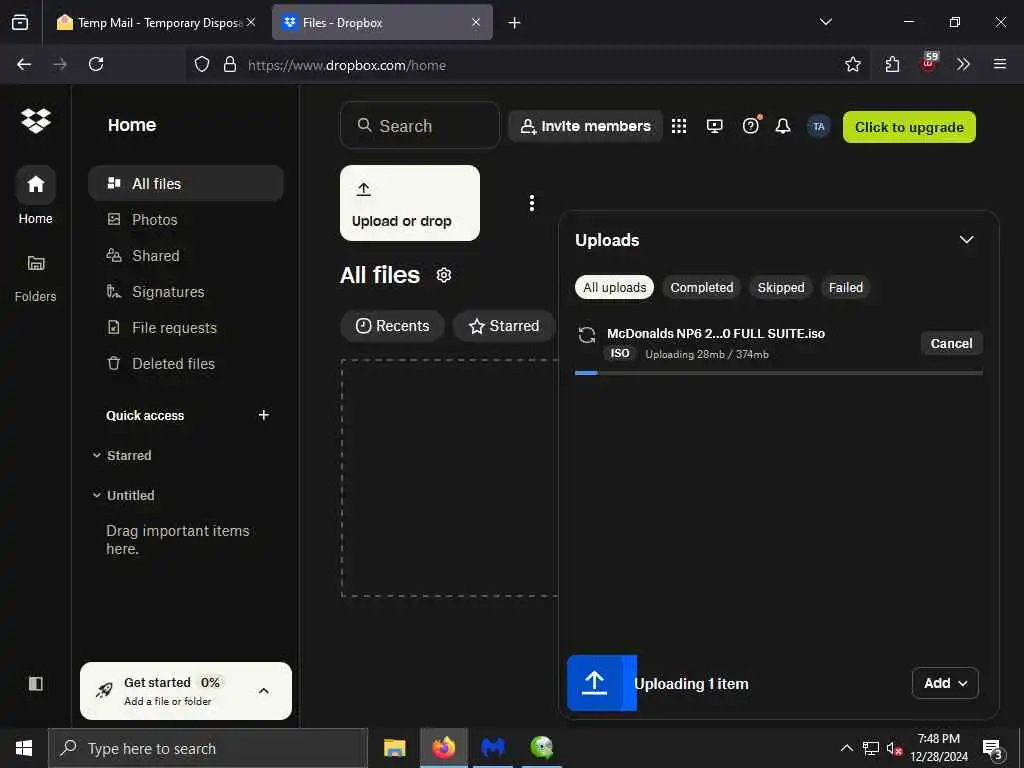
Task: Click the upload sync status icon
Action: [587, 335]
